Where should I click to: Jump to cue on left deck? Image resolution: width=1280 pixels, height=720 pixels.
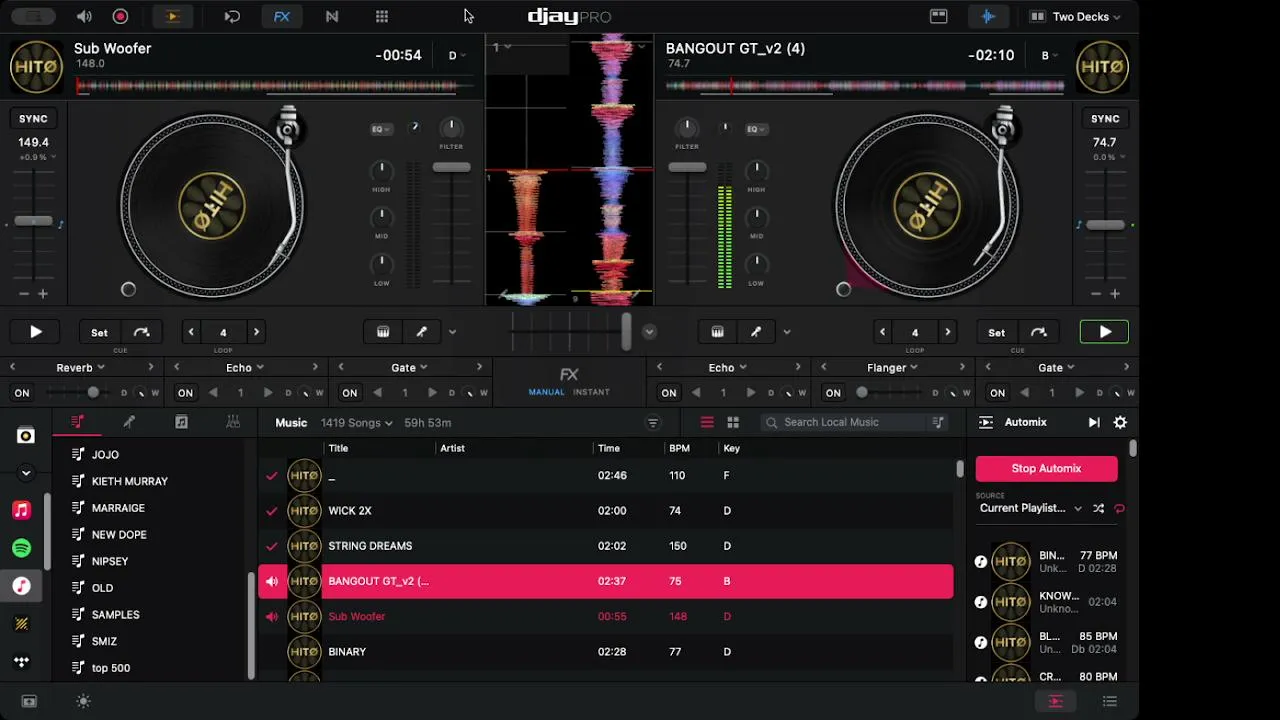click(x=141, y=332)
